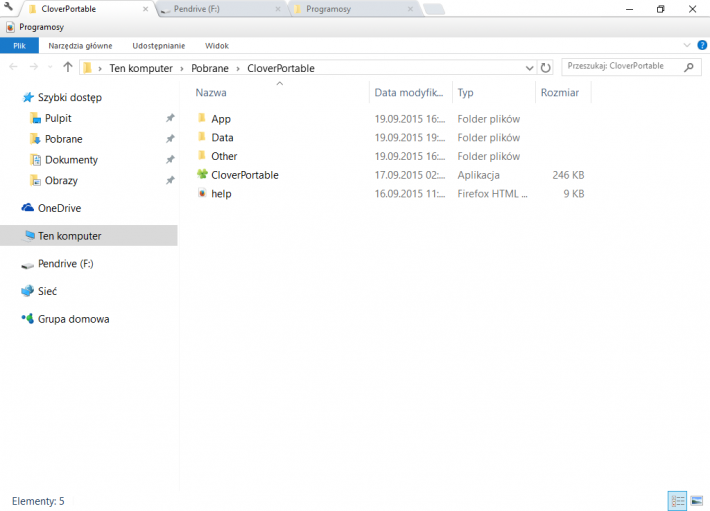This screenshot has height=511, width=710.
Task: Select the Data folder icon
Action: [202, 137]
